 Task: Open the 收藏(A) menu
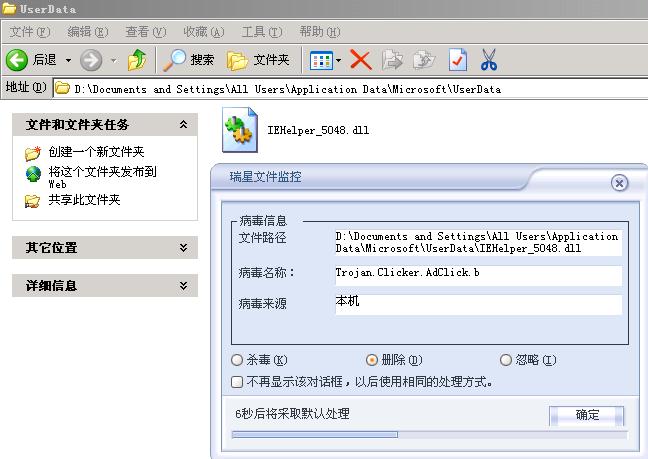pyautogui.click(x=203, y=32)
